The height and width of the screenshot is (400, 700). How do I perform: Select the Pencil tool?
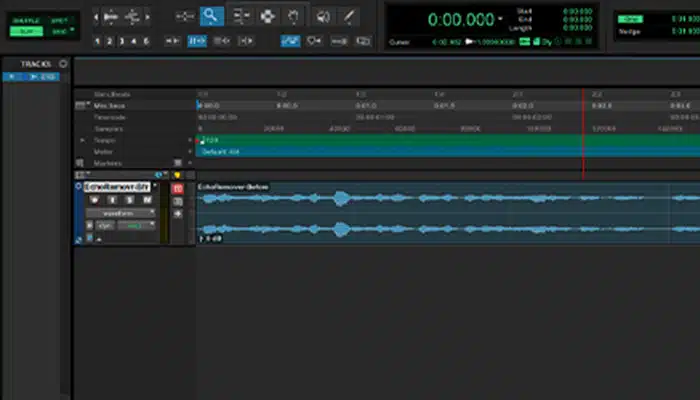coord(349,17)
